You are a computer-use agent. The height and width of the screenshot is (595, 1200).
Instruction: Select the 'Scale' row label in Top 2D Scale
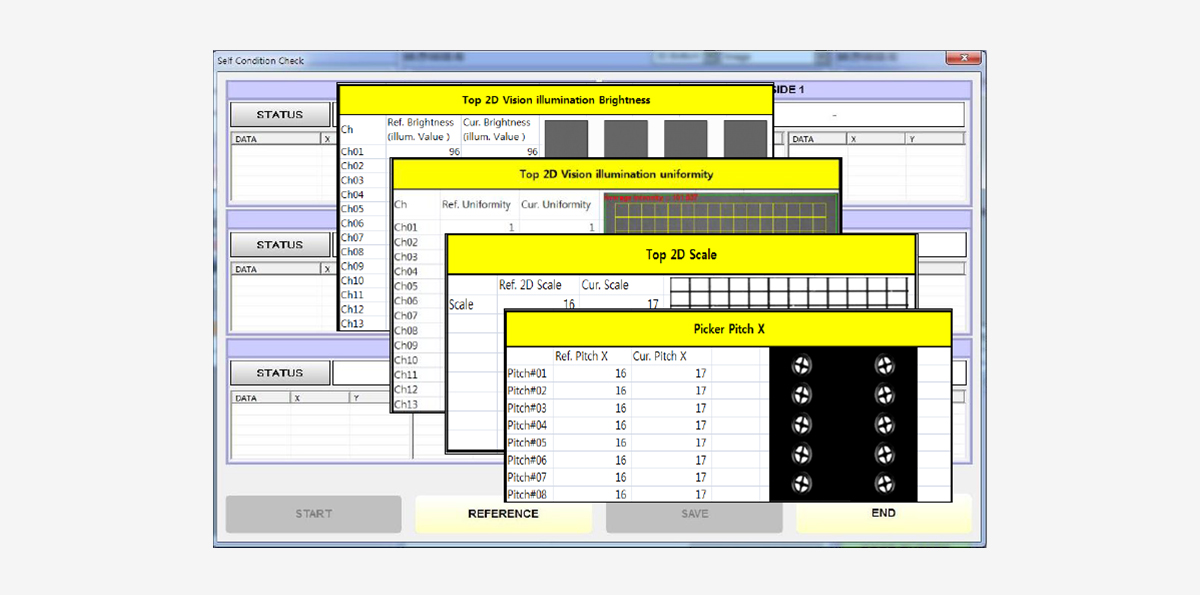(x=461, y=304)
